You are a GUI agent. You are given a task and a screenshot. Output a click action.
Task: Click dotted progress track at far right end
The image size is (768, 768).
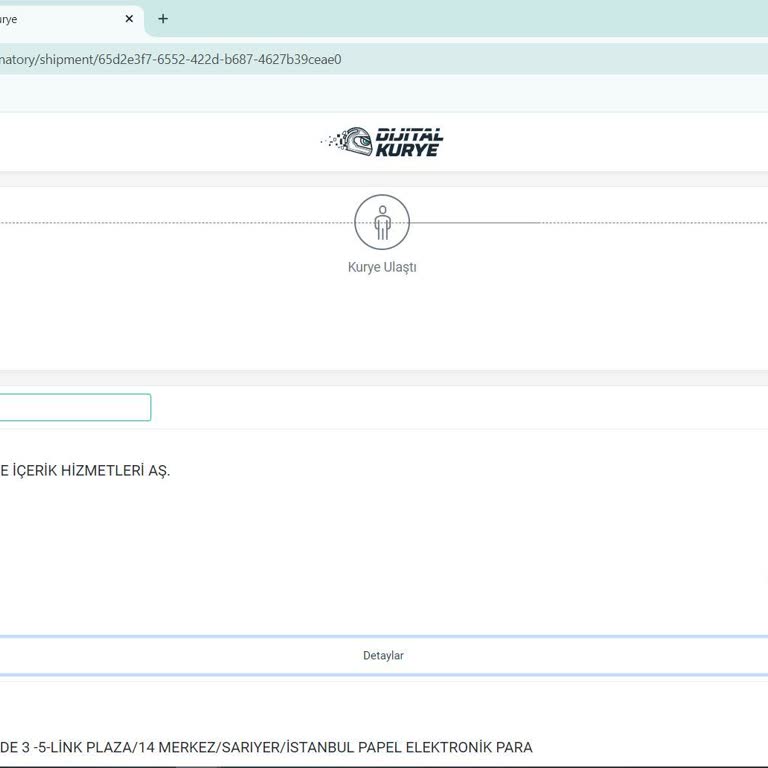[x=654, y=223]
